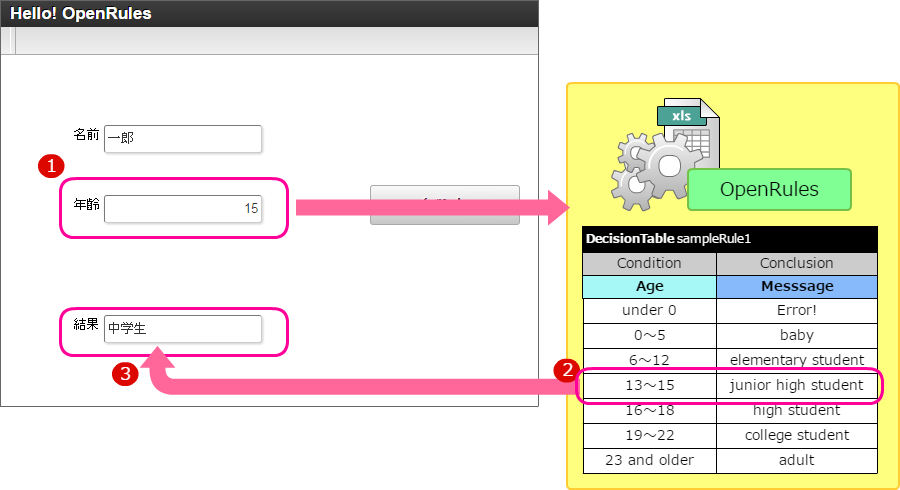Click the gray button behind the arrow
The width and height of the screenshot is (900, 490).
click(x=445, y=205)
